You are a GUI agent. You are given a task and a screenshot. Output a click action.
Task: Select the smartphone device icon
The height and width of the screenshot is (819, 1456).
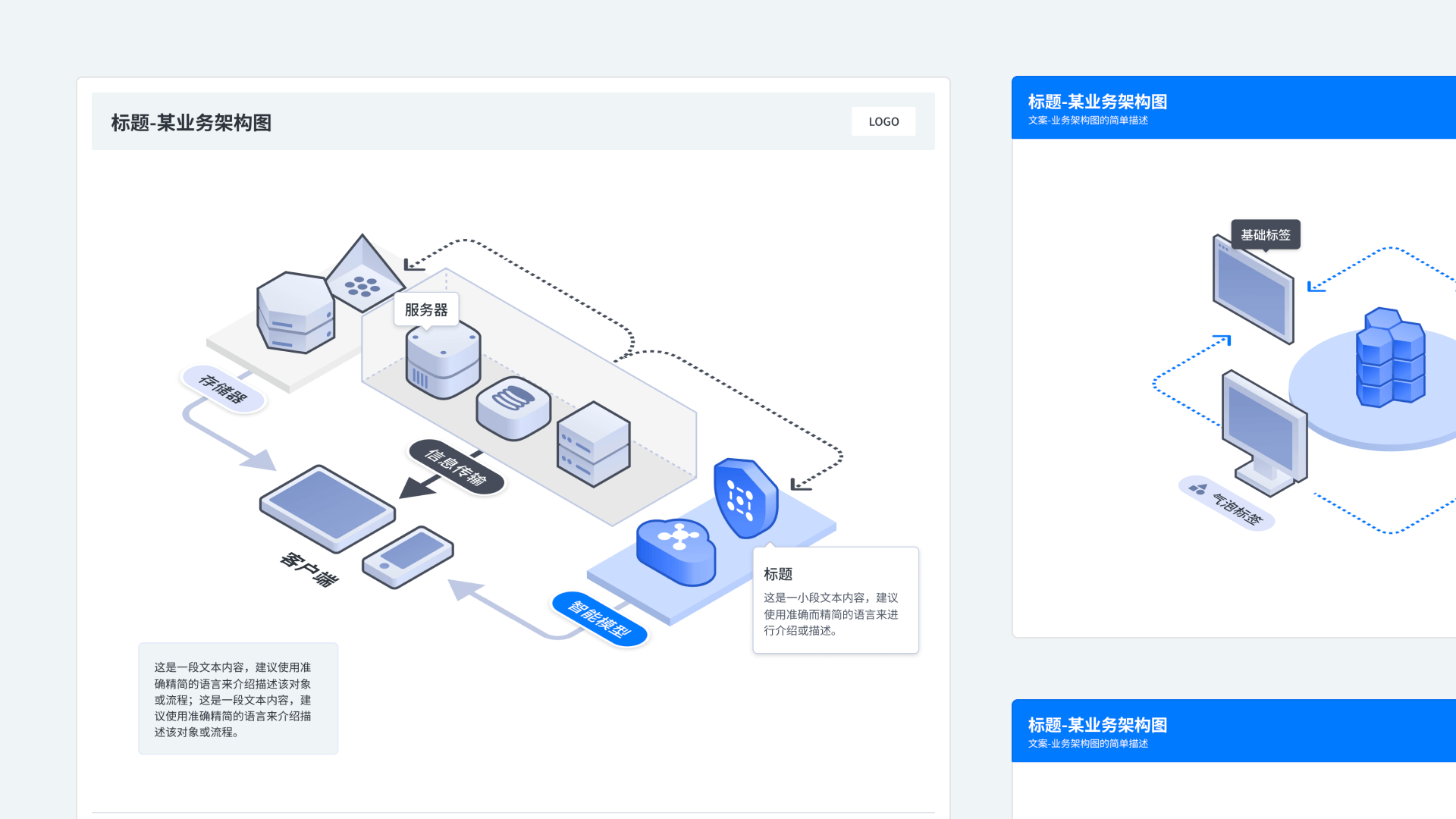coord(408,557)
